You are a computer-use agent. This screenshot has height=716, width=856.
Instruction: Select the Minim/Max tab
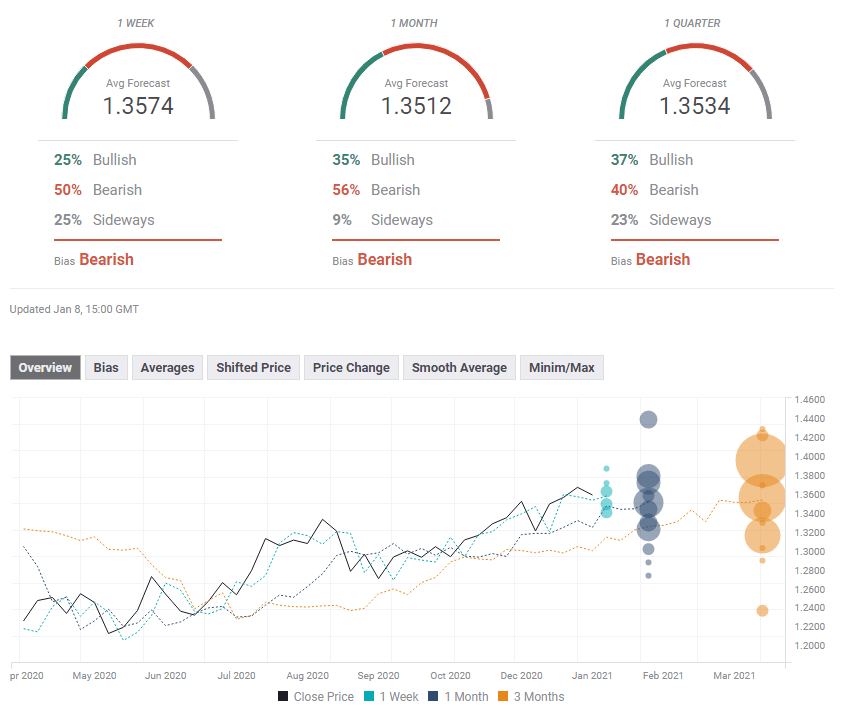561,368
